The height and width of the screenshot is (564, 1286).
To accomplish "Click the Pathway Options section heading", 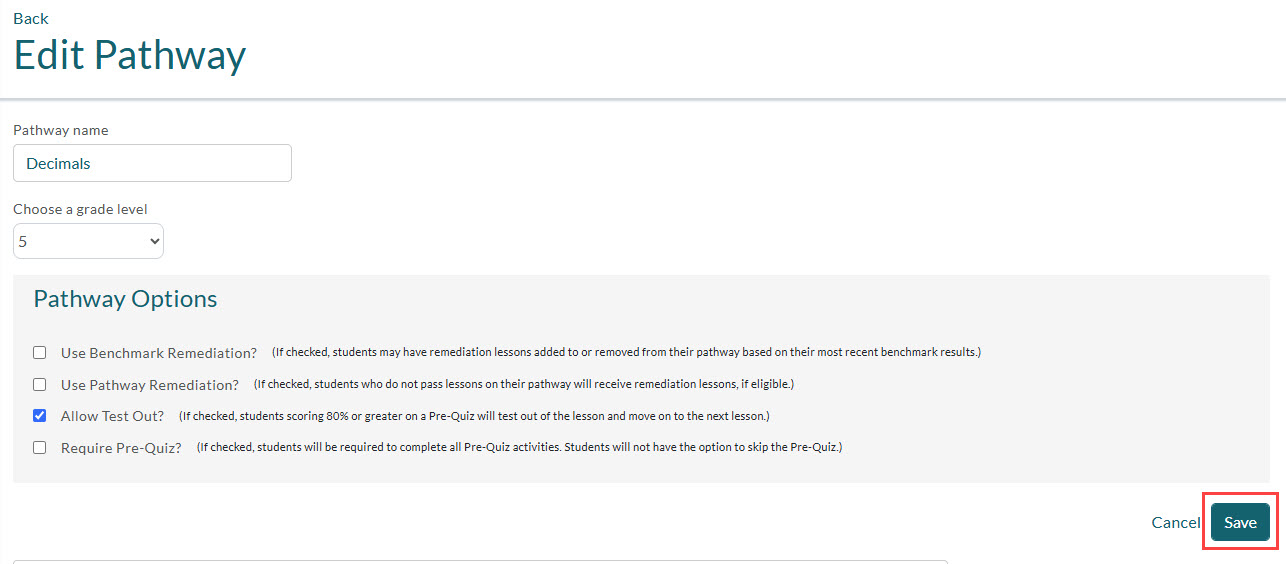I will coord(125,299).
